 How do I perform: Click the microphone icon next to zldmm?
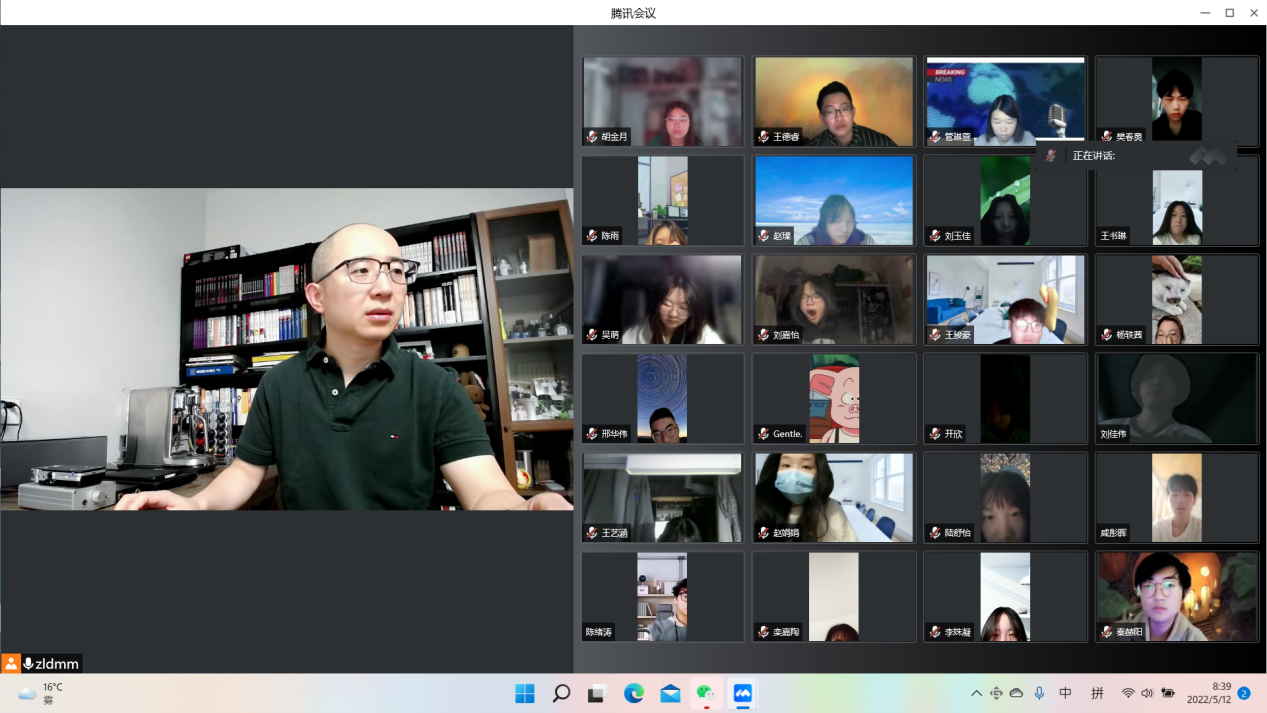pos(28,663)
